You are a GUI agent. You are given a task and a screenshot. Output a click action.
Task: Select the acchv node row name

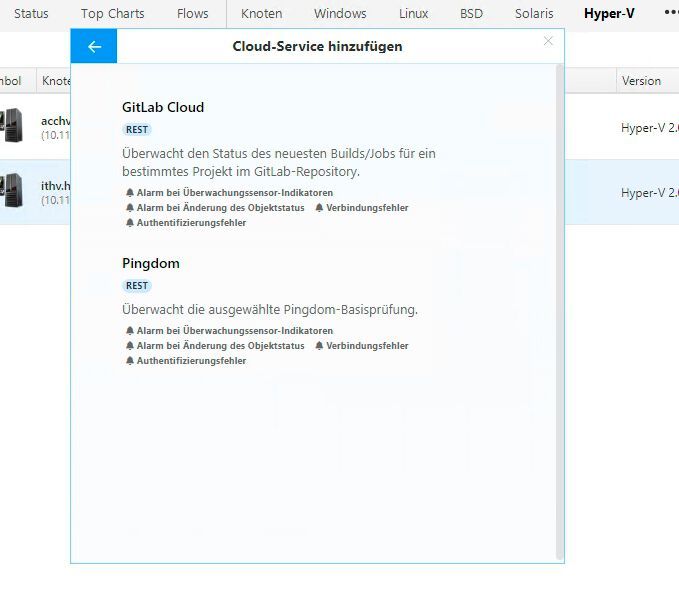coord(55,121)
